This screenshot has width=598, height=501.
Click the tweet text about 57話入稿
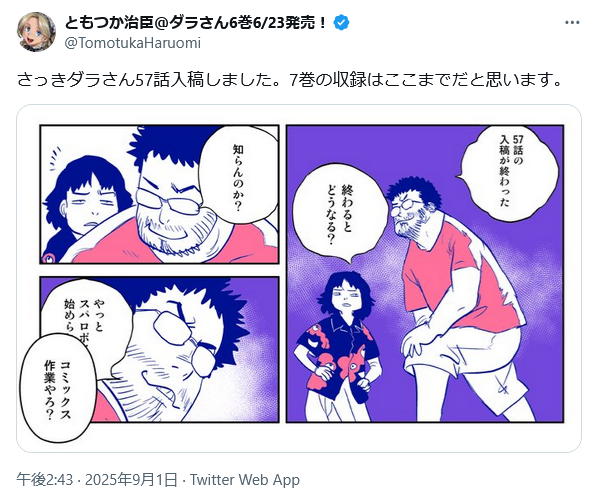290,80
